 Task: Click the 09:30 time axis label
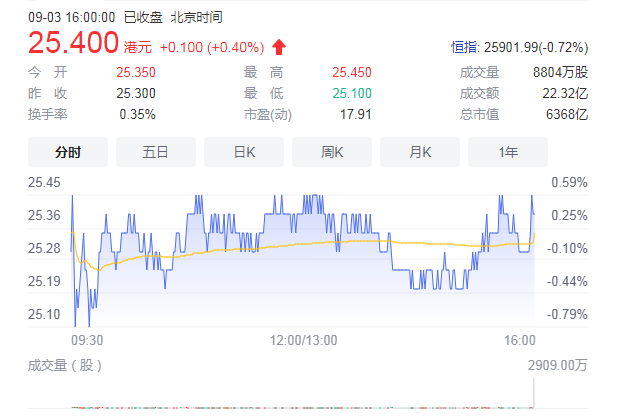click(x=87, y=340)
